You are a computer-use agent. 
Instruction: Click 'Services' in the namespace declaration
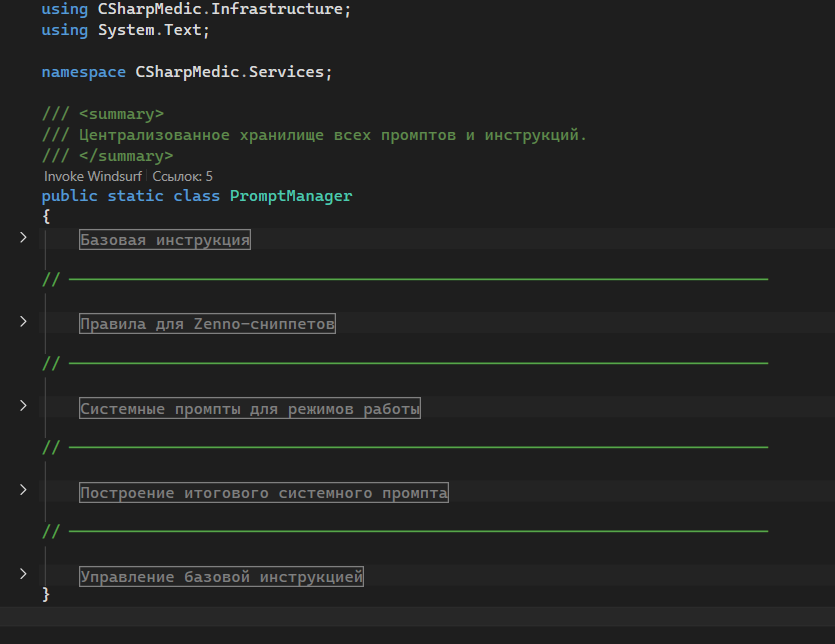tap(291, 72)
